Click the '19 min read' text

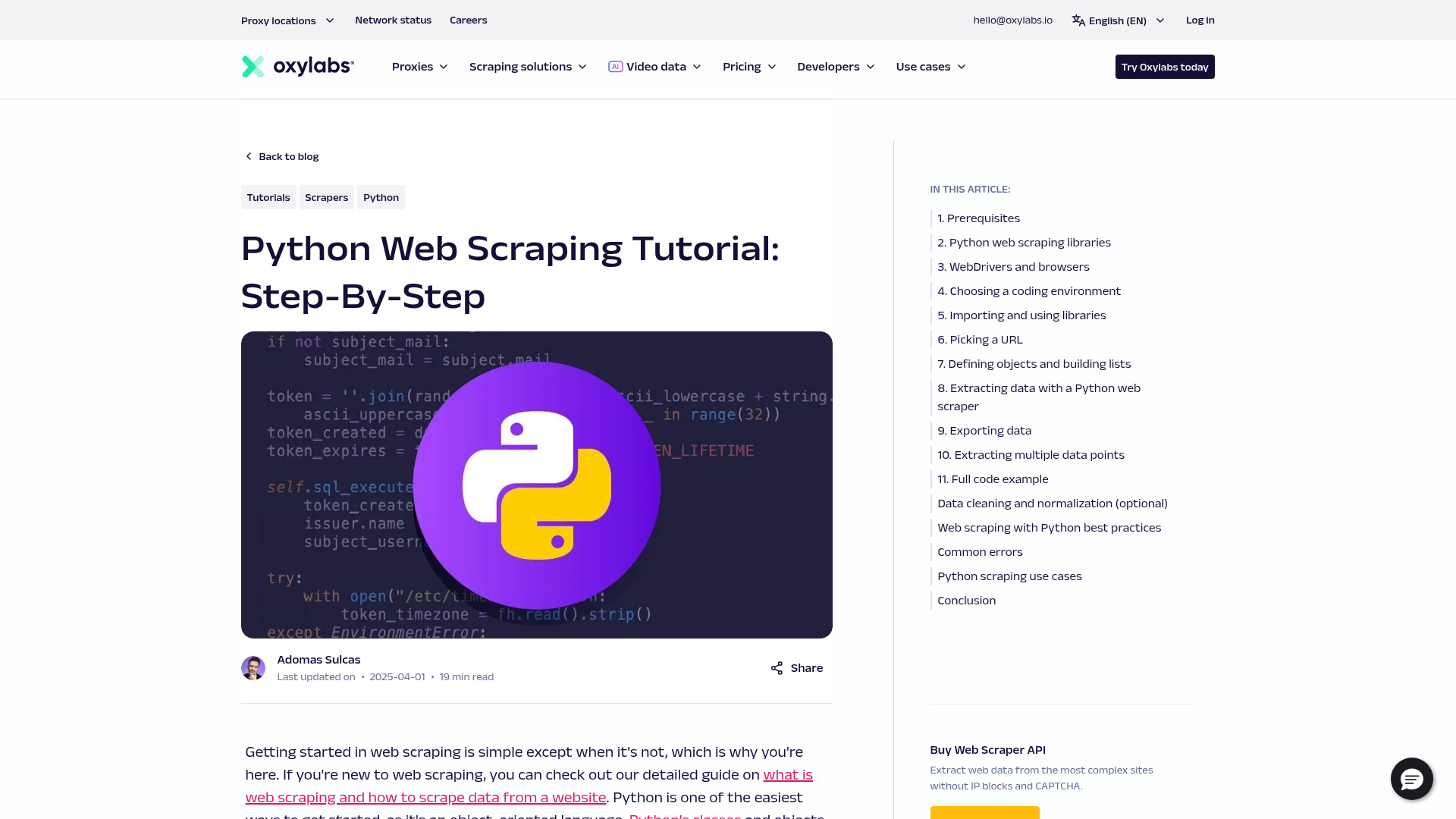tap(466, 677)
